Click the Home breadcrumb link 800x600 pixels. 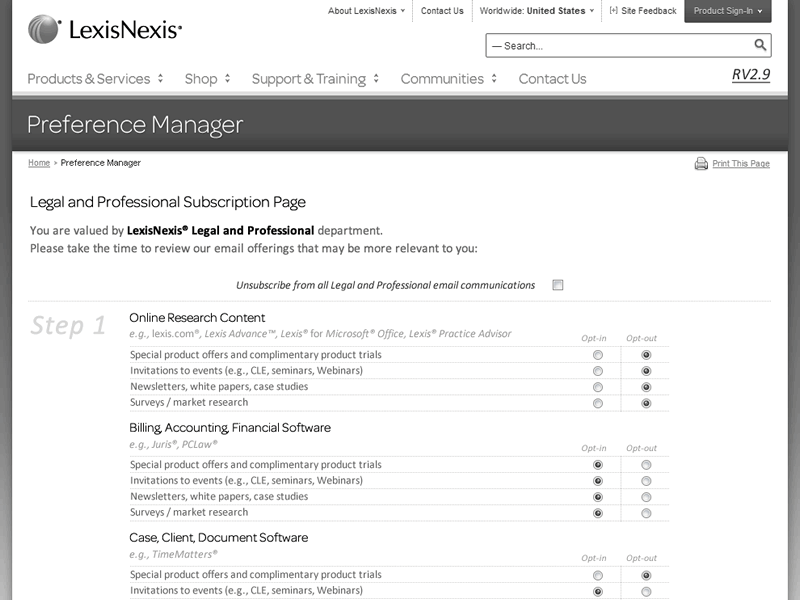[x=39, y=163]
